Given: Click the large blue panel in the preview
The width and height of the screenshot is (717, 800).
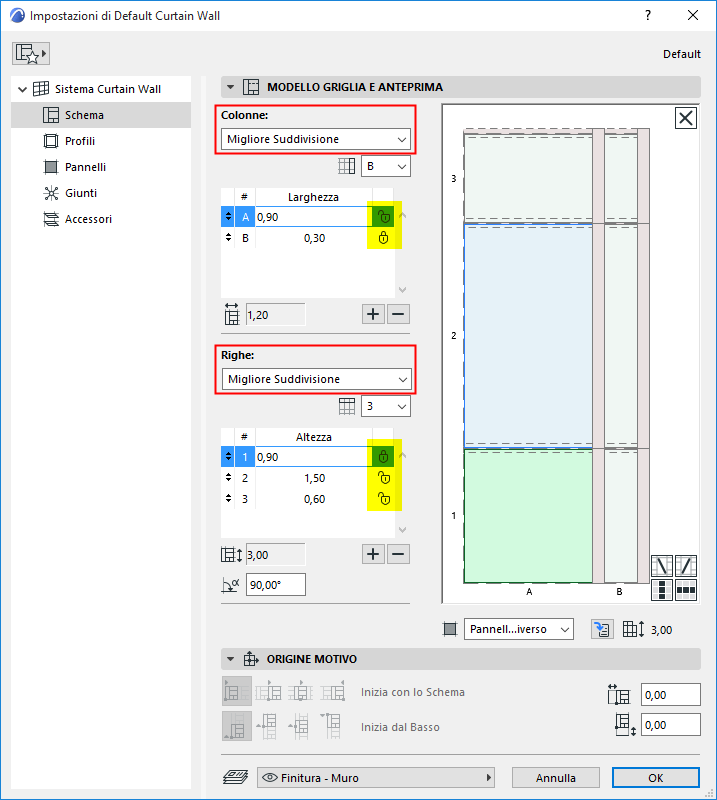Looking at the screenshot, I should [x=528, y=336].
